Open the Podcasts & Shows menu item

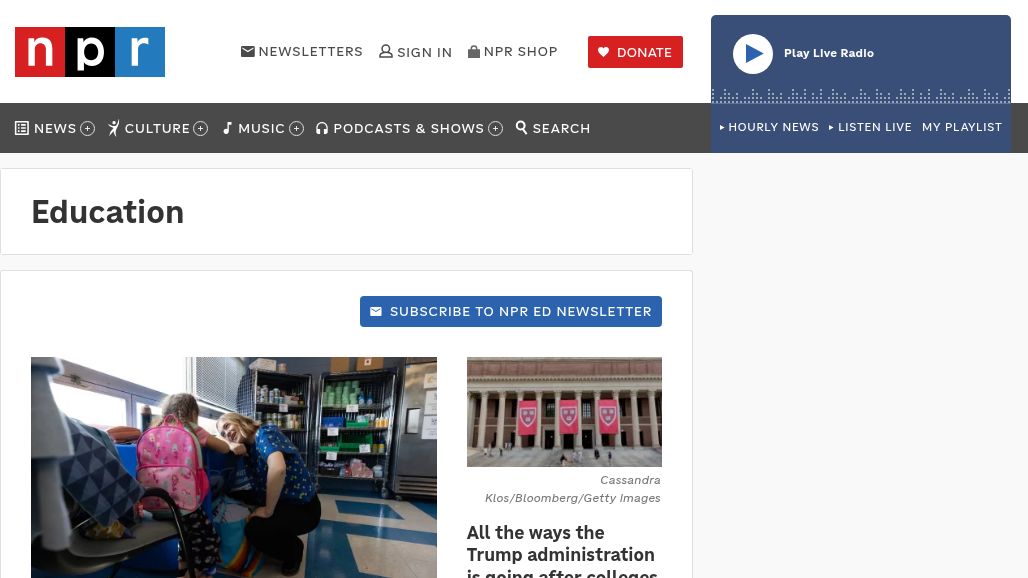(408, 128)
